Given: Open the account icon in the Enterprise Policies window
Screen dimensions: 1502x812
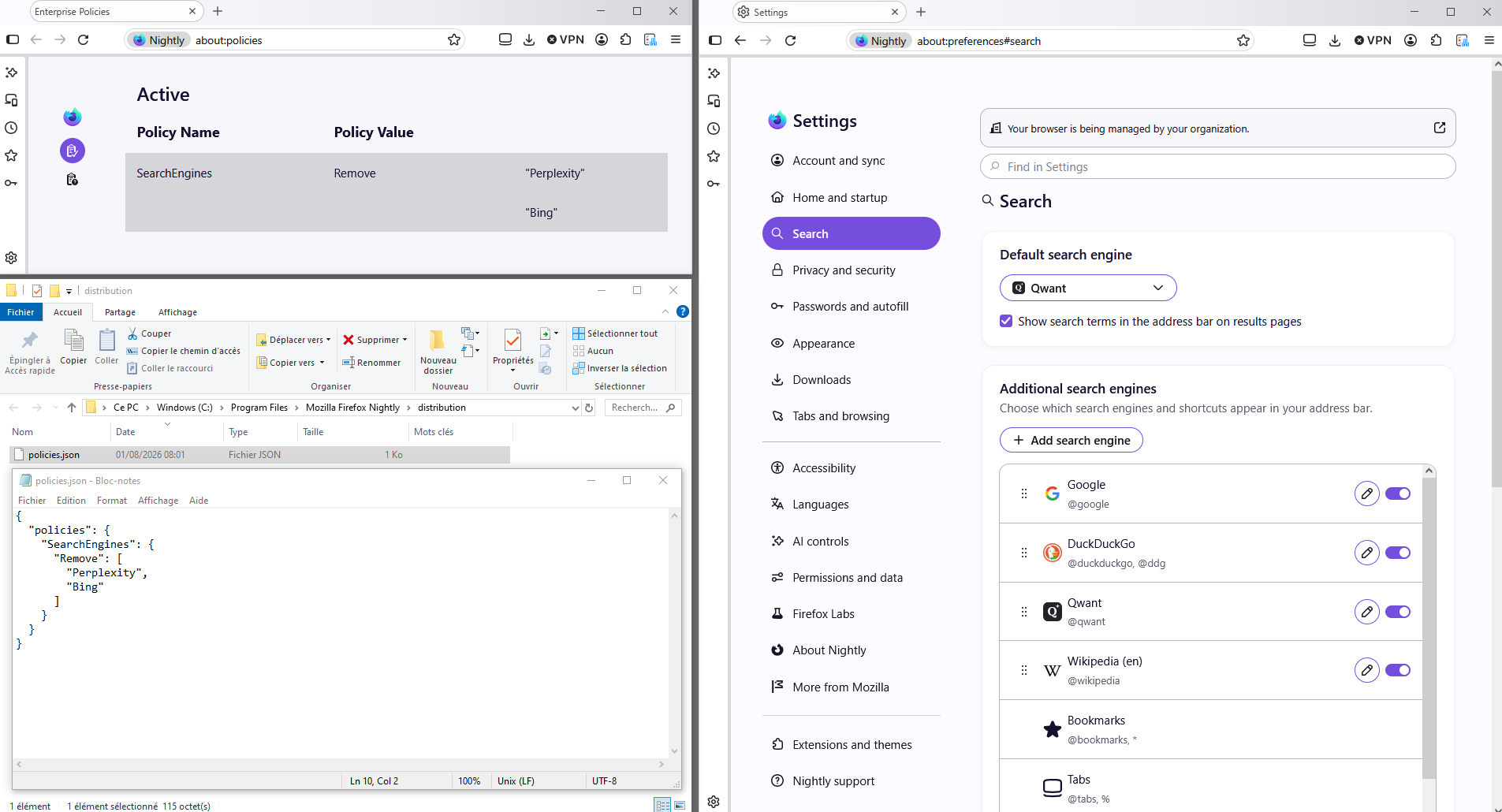Looking at the screenshot, I should 602,39.
